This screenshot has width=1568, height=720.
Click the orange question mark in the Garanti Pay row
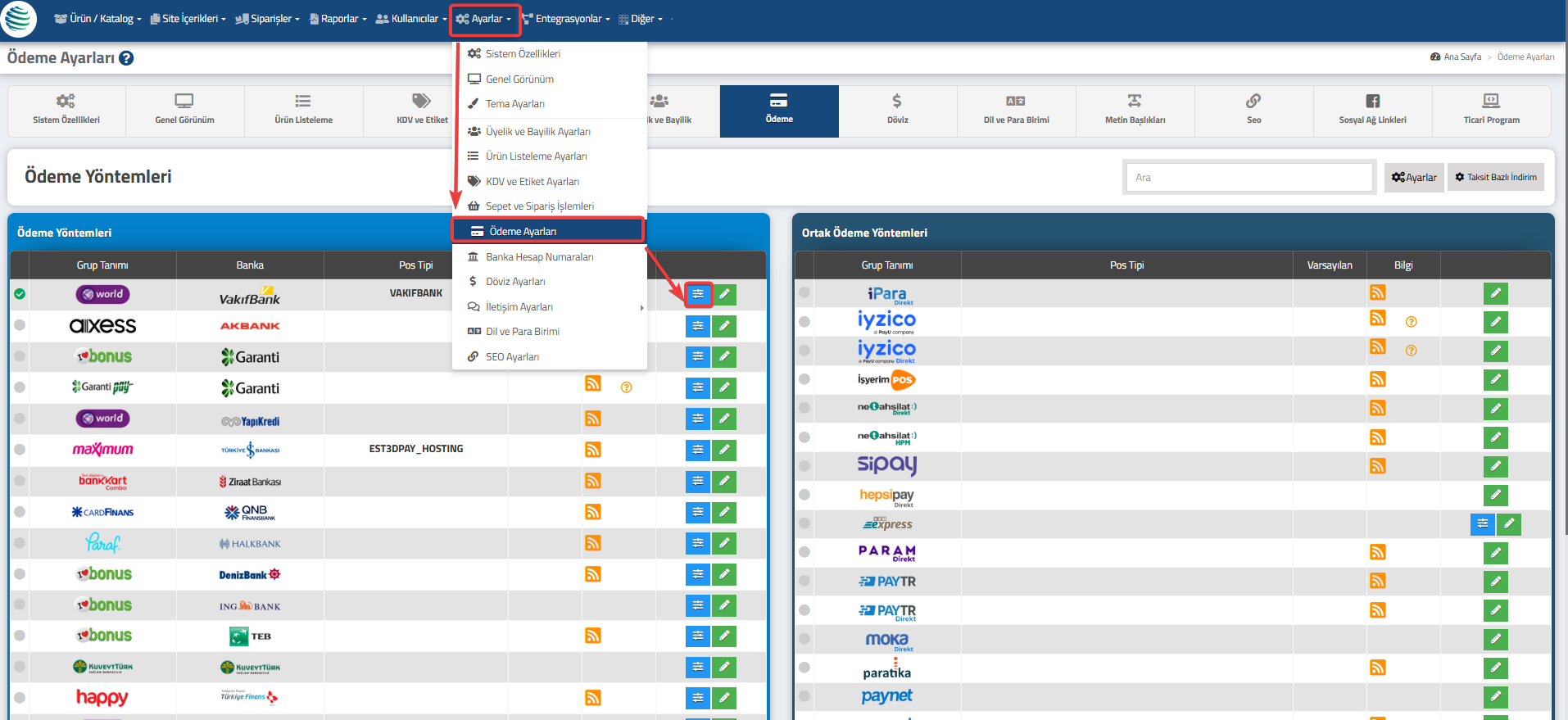pos(627,387)
